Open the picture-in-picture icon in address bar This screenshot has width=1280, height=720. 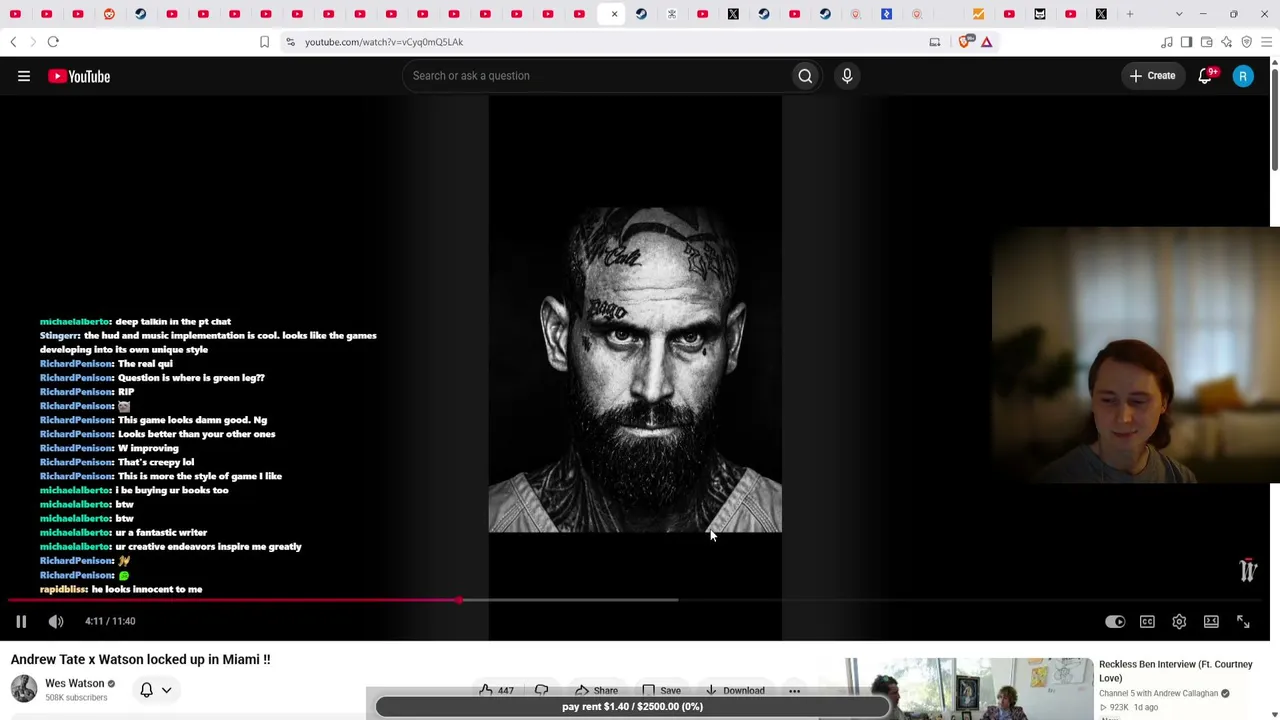[x=935, y=42]
